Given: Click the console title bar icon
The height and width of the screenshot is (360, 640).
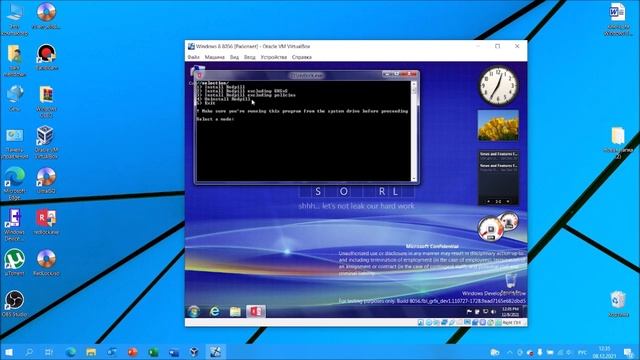Looking at the screenshot, I should [199, 75].
